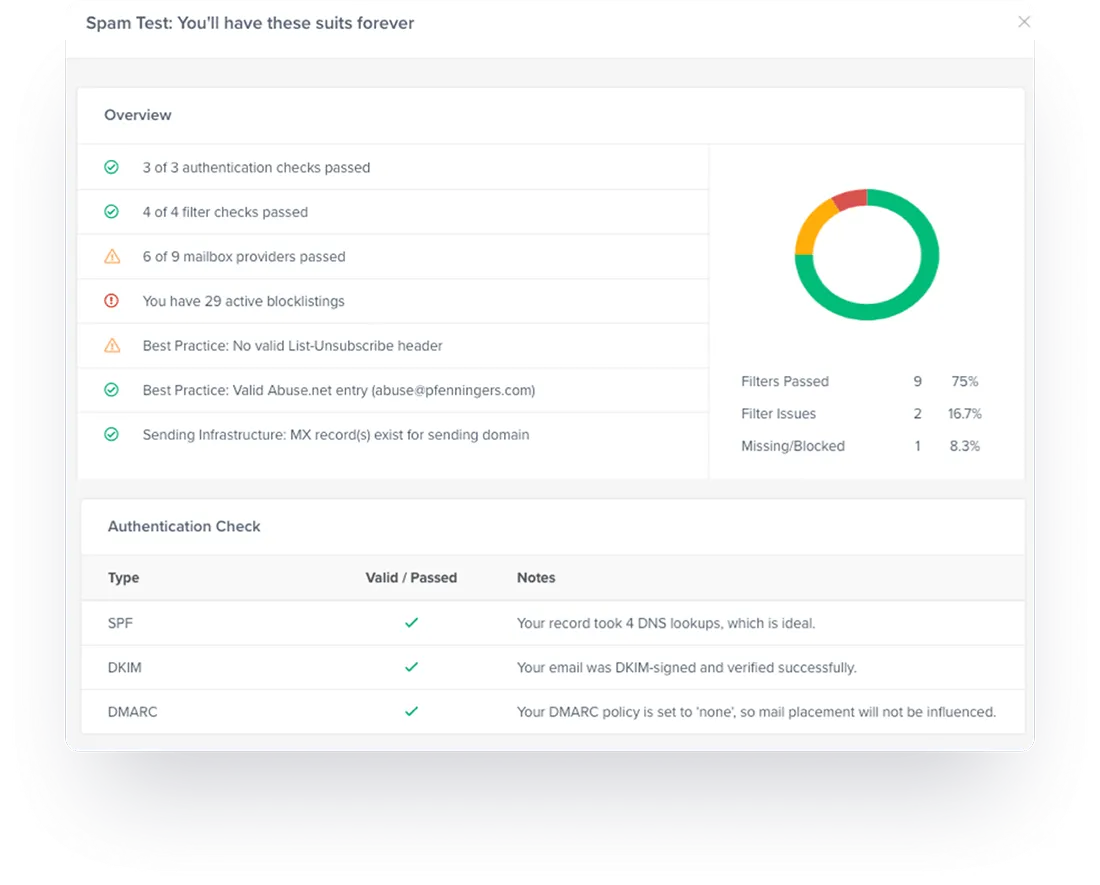Click the Filters Passed count 9
Screen dimensions: 1100x885
[918, 381]
